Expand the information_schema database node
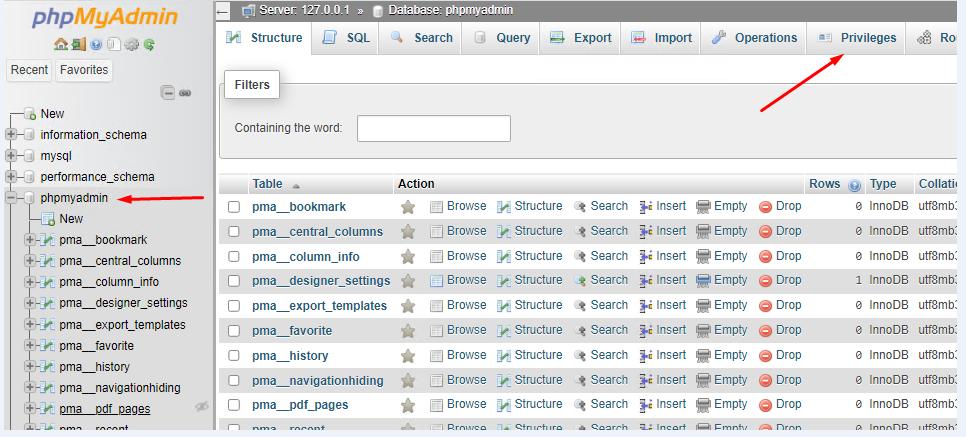The width and height of the screenshot is (966, 437). tap(11, 135)
